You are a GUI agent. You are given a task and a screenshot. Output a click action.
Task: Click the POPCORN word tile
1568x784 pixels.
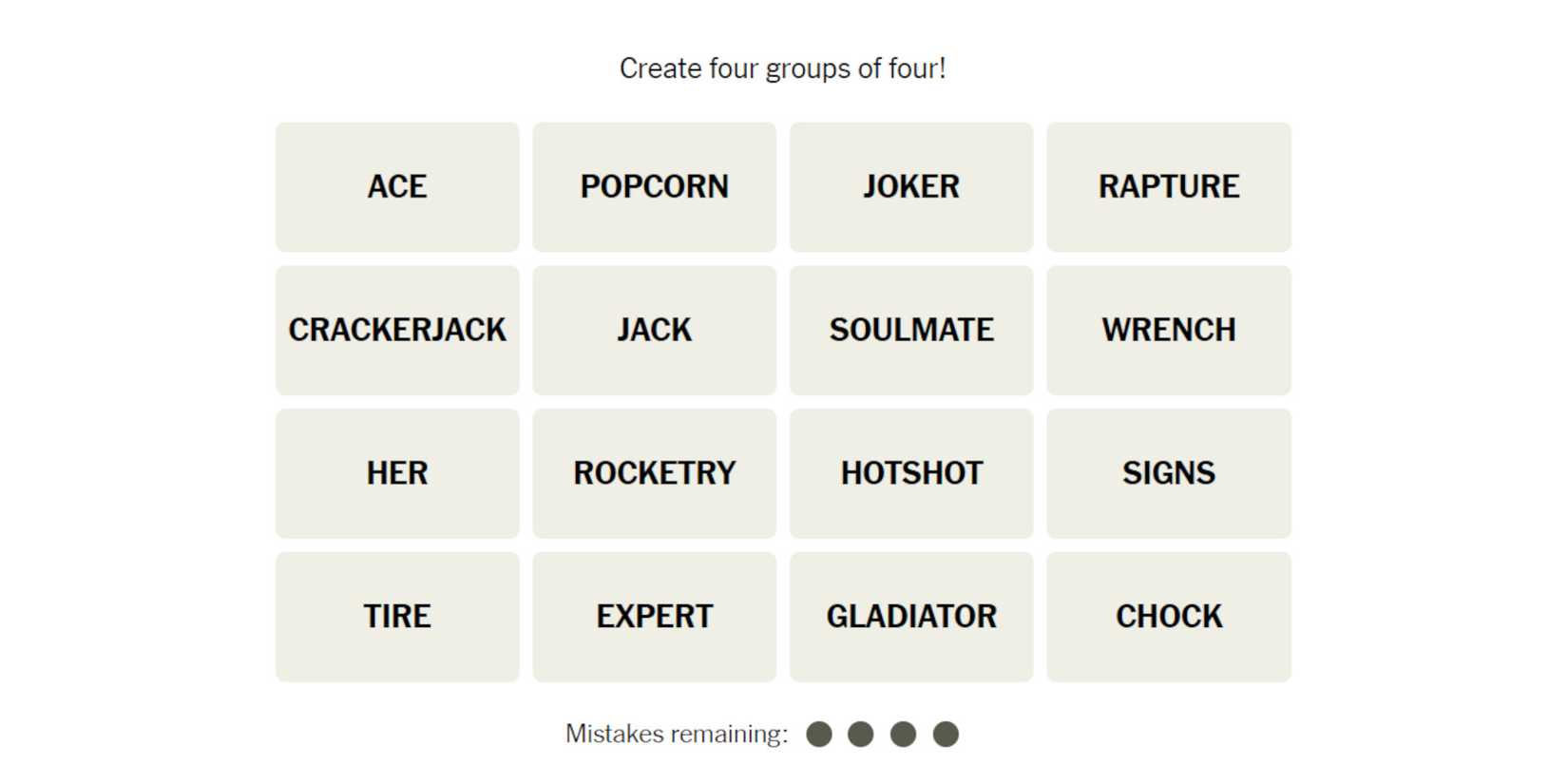pos(654,187)
